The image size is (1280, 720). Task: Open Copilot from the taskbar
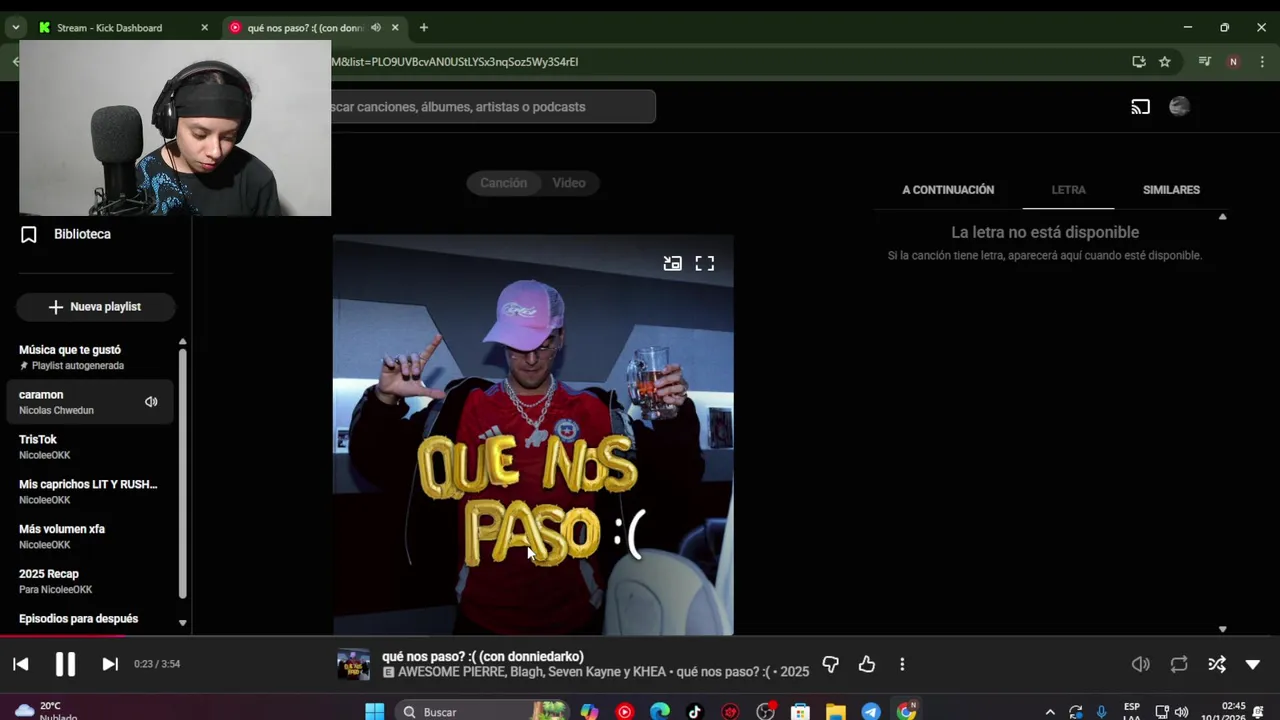click(x=589, y=712)
